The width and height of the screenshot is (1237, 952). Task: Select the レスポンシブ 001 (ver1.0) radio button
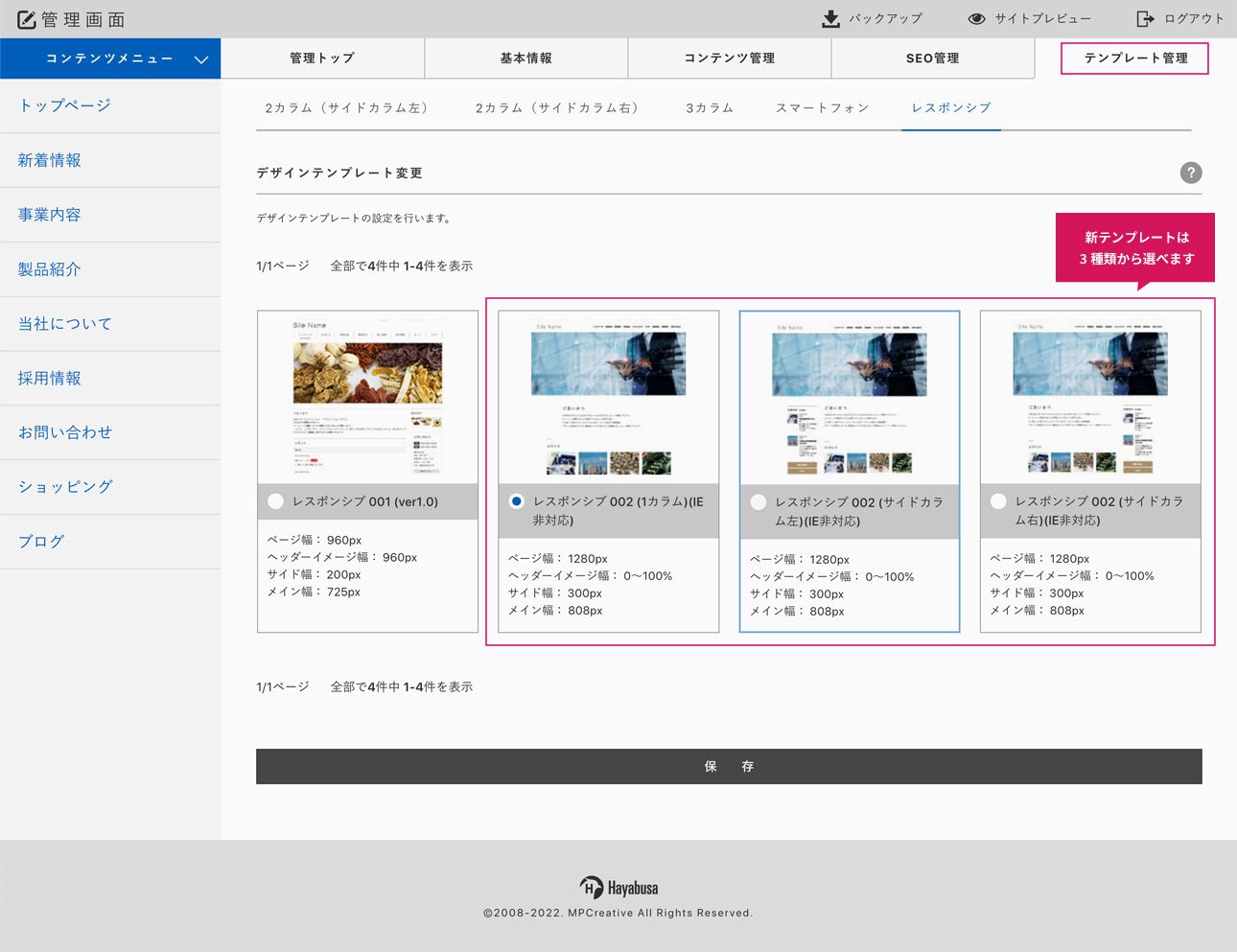tap(276, 501)
